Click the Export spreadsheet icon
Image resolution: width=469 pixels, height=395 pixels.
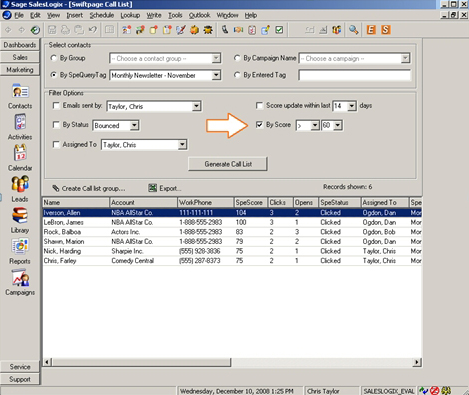pos(153,188)
